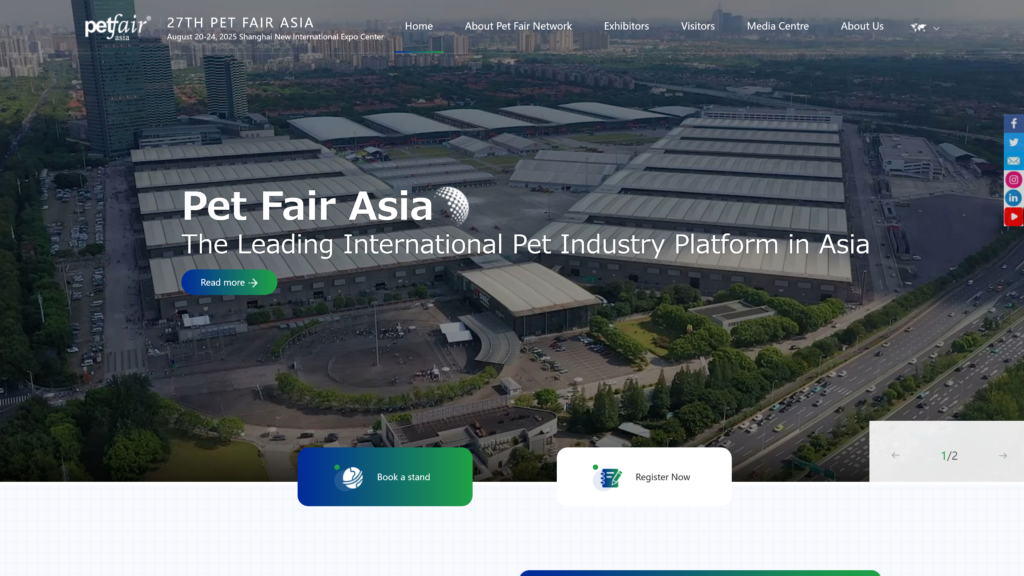This screenshot has width=1024, height=576.
Task: Open the Media Centre menu
Action: click(x=778, y=26)
